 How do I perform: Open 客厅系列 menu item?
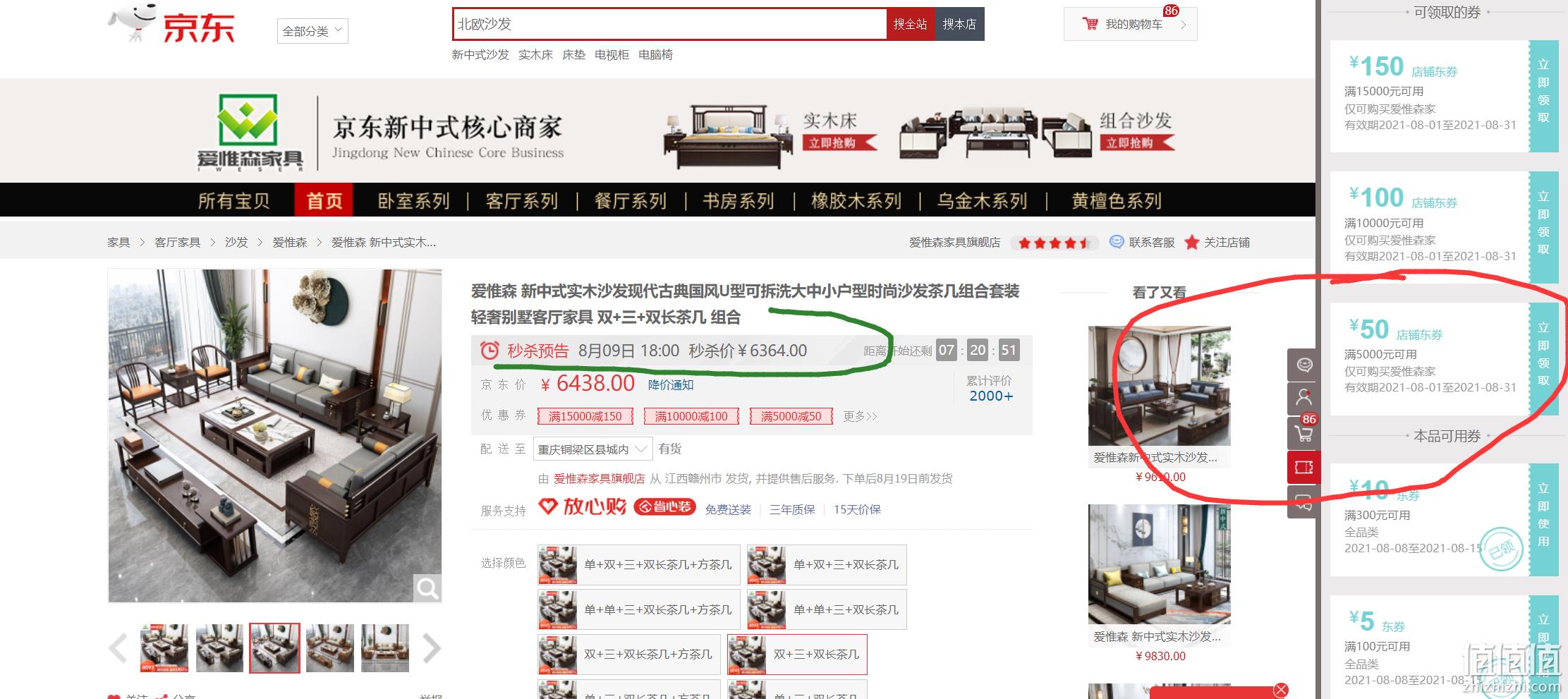tap(522, 201)
